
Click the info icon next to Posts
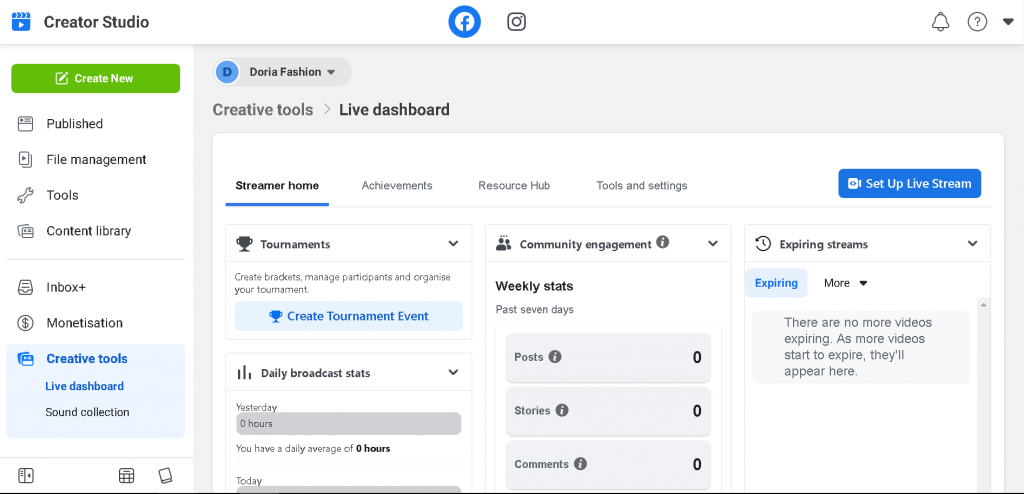coord(555,357)
